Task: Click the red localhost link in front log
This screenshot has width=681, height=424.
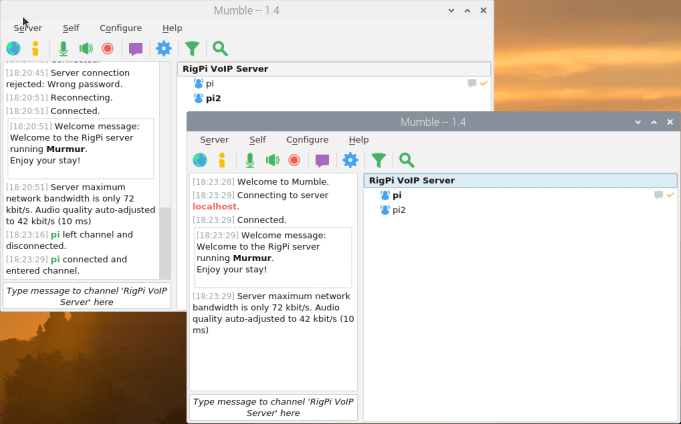Action: (x=215, y=206)
